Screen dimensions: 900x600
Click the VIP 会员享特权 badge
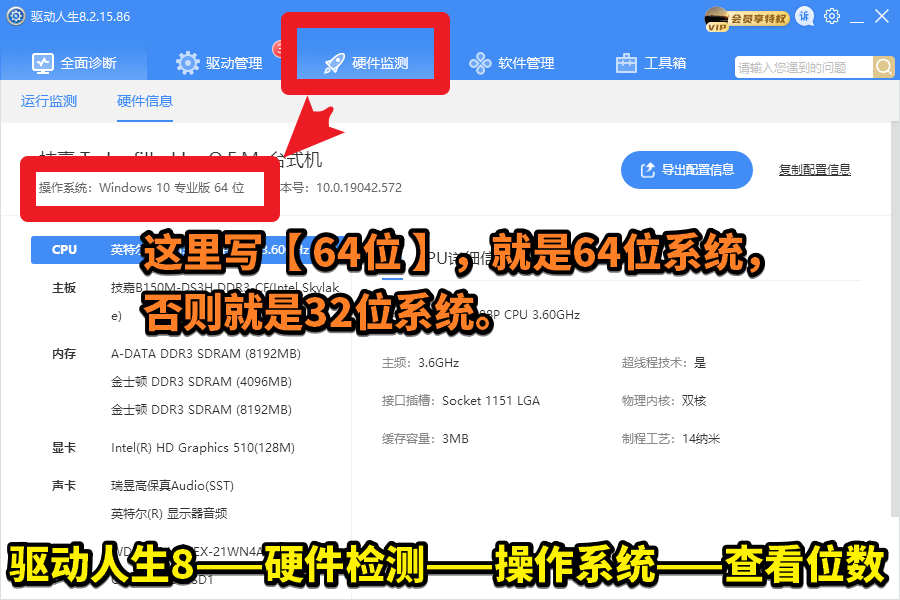(747, 18)
